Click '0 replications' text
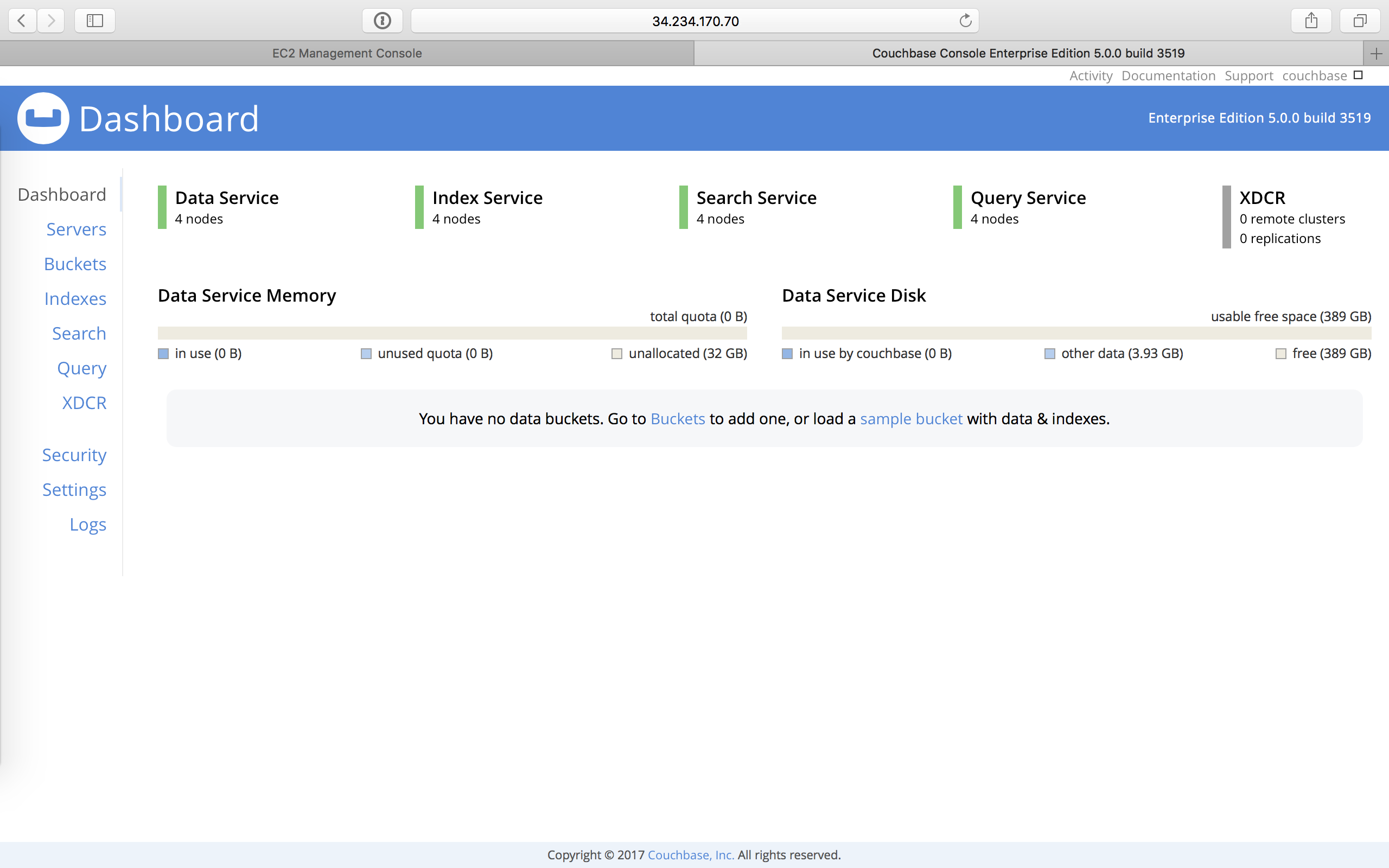This screenshot has width=1389, height=868. pos(1280,238)
